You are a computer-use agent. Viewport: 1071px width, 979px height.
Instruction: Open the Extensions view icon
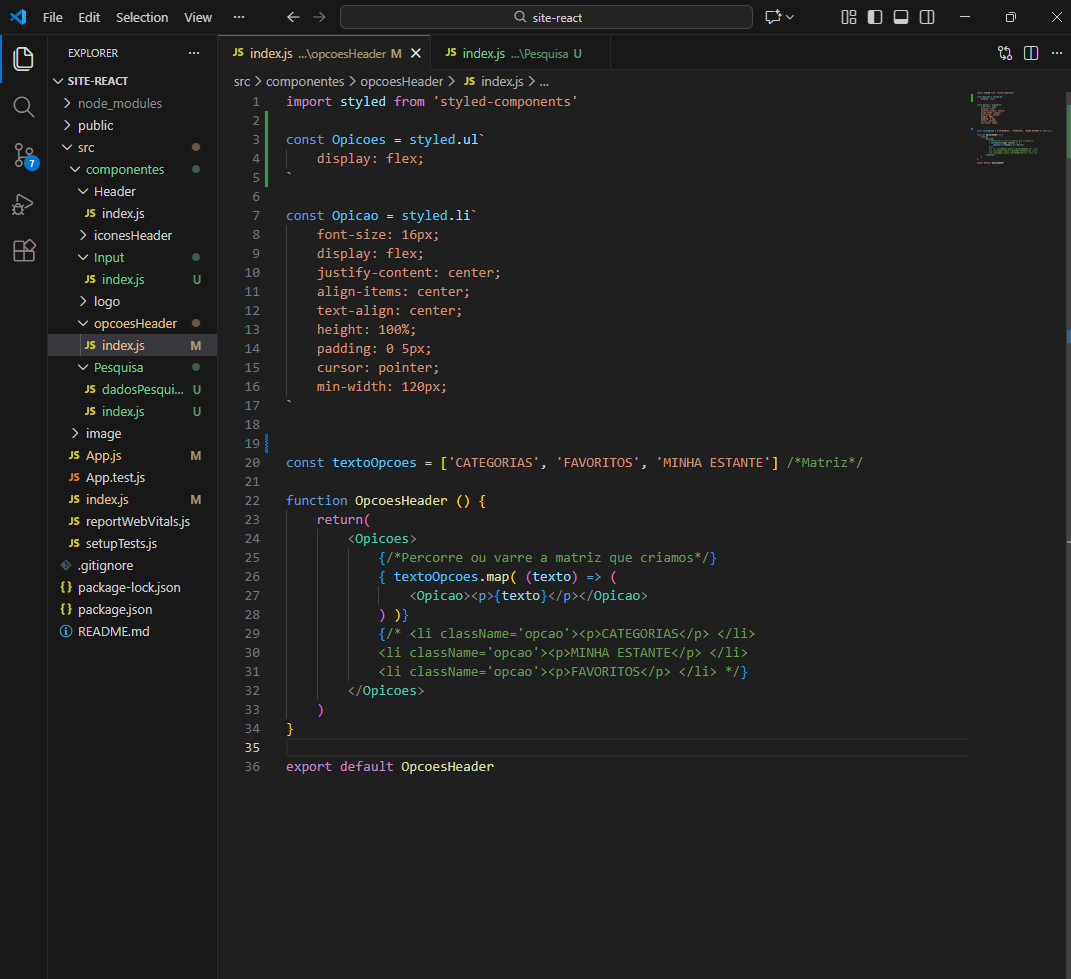[x=24, y=251]
